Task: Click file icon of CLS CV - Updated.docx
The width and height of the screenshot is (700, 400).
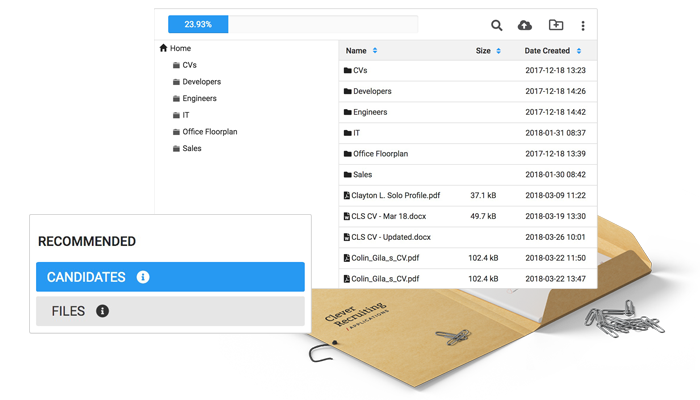Action: (x=346, y=237)
